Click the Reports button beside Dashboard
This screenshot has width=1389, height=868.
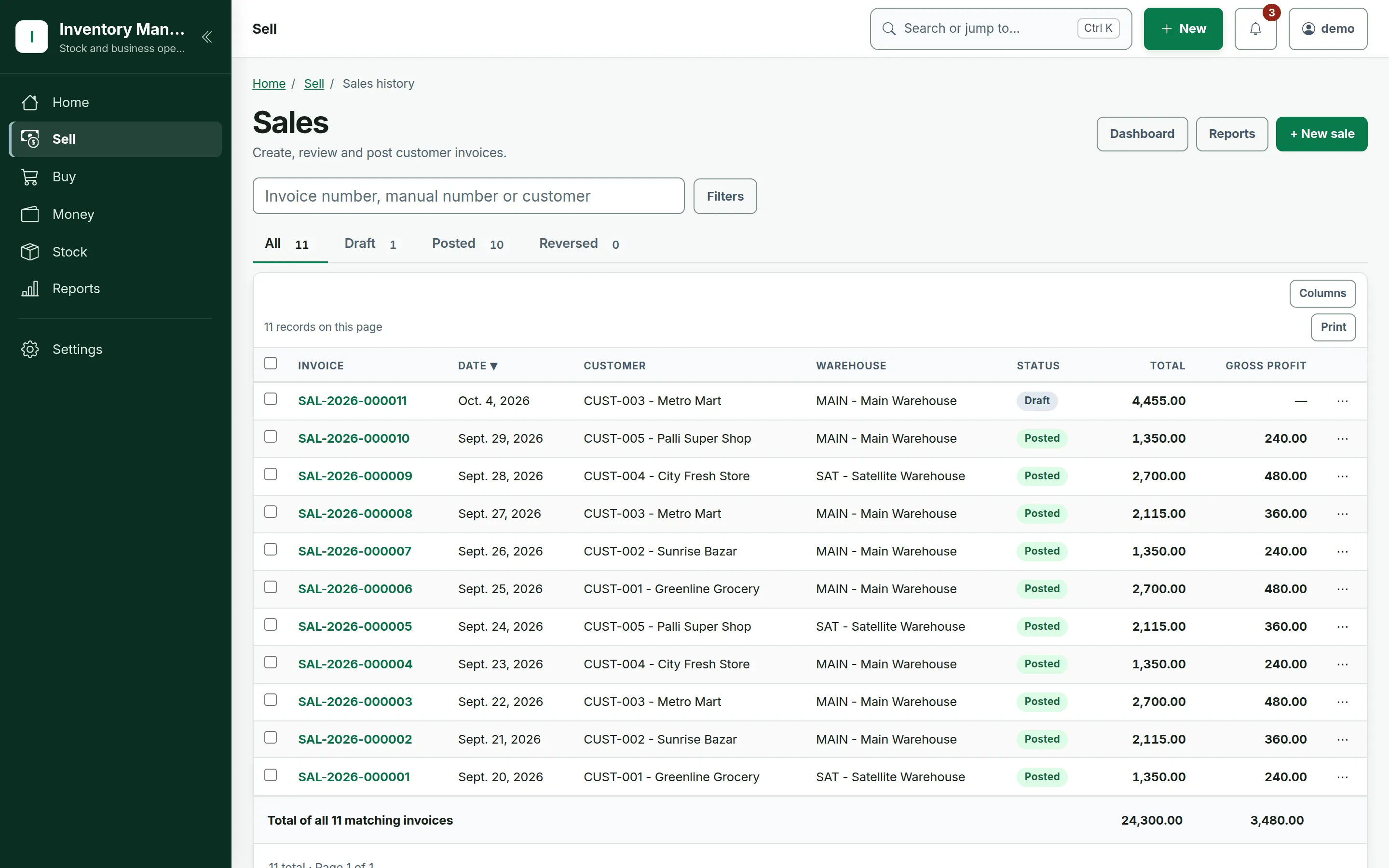coord(1232,135)
